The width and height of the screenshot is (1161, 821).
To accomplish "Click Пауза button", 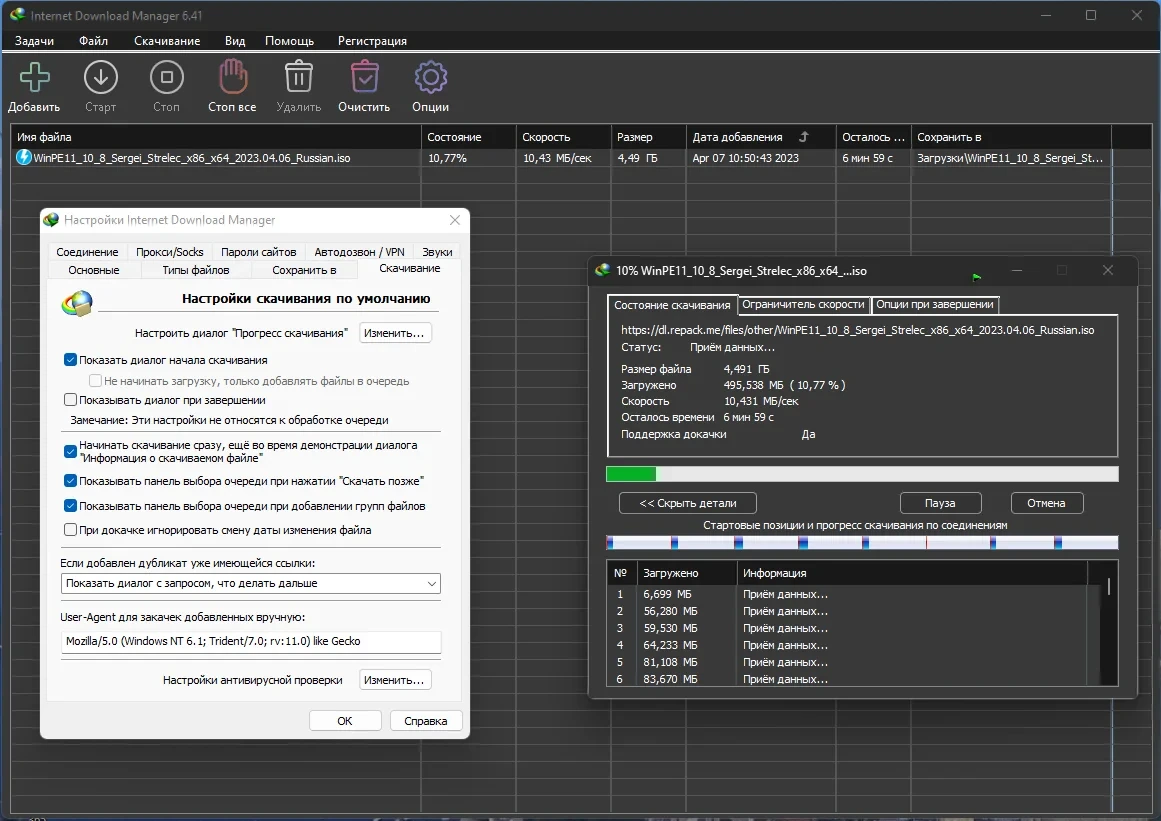I will [940, 503].
